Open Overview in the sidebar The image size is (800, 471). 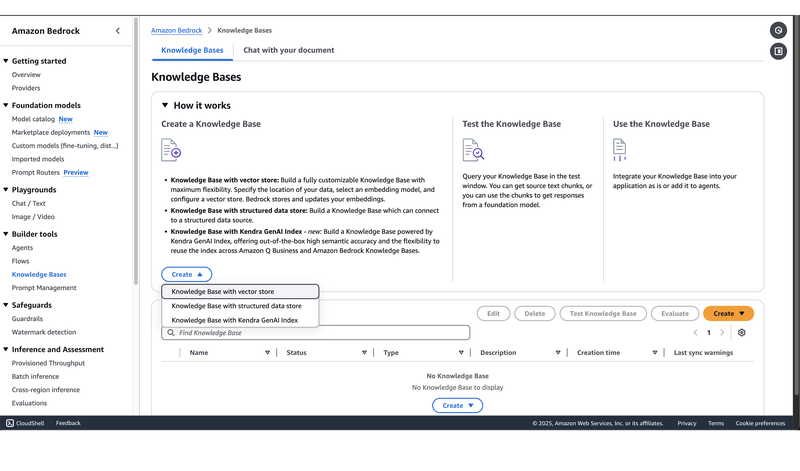tap(26, 75)
